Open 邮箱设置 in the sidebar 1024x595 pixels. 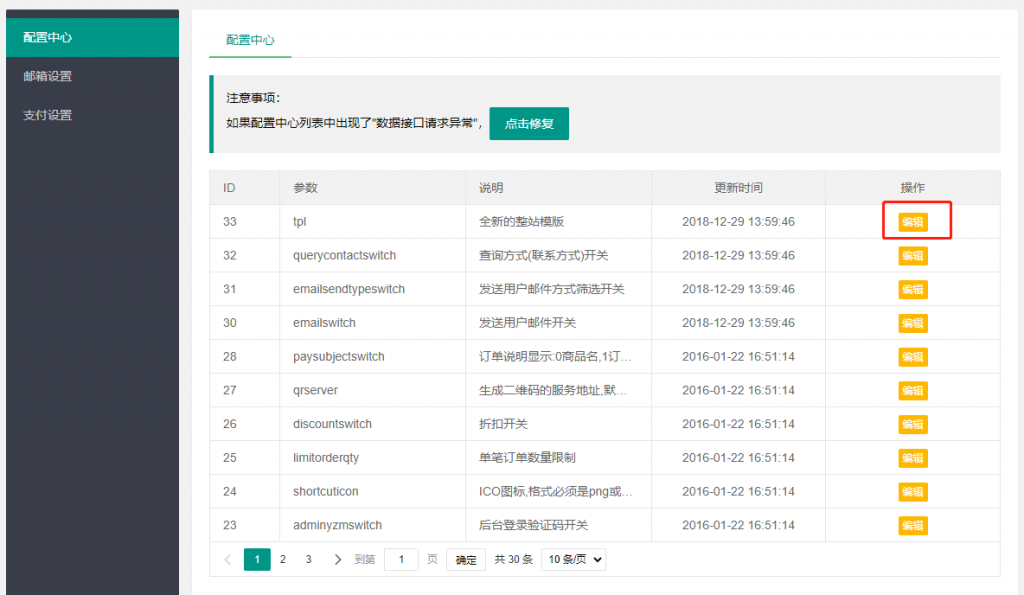[x=48, y=76]
